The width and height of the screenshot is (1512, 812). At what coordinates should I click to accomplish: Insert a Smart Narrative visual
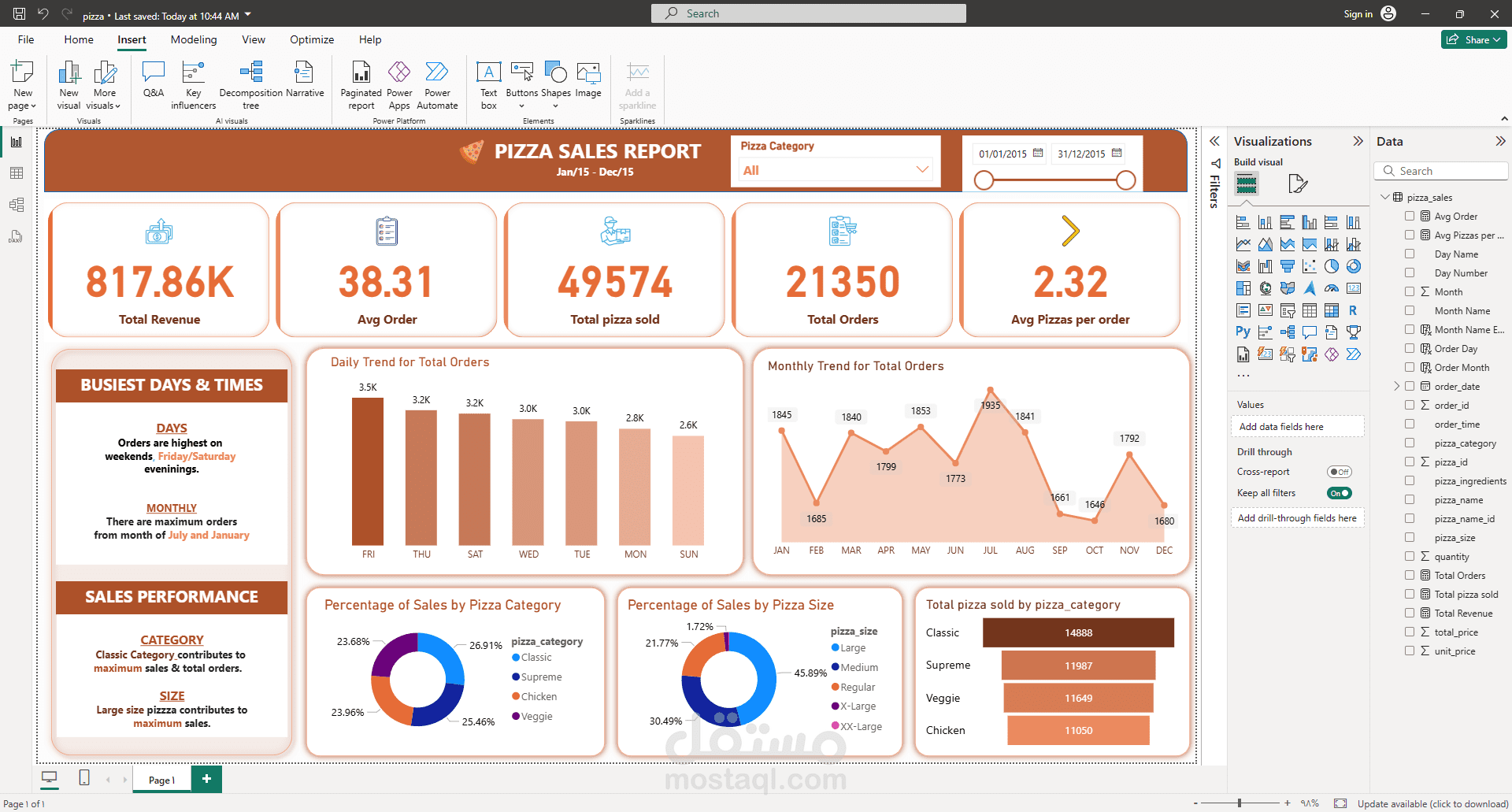point(305,80)
